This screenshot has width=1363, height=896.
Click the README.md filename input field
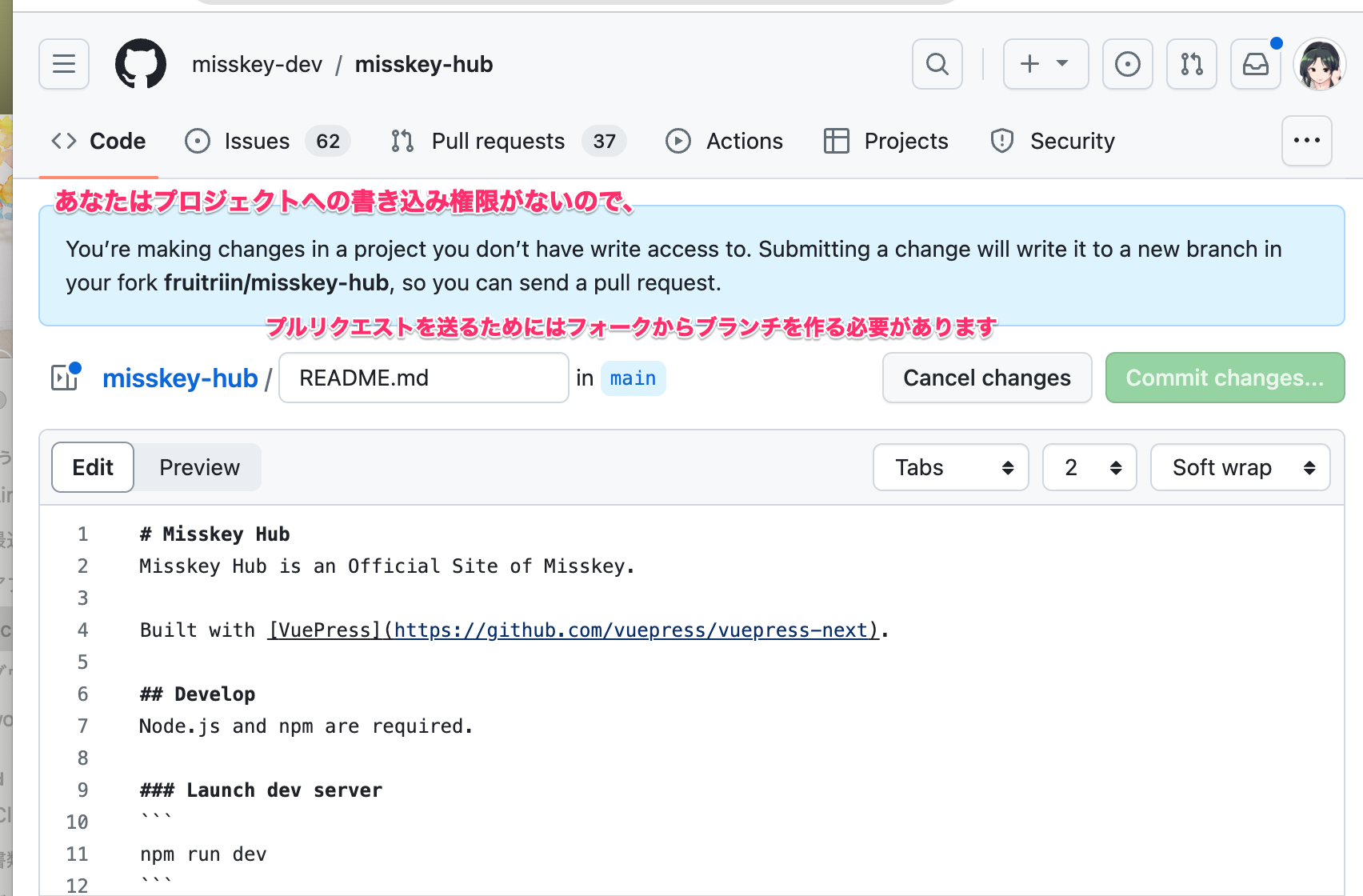tap(423, 378)
